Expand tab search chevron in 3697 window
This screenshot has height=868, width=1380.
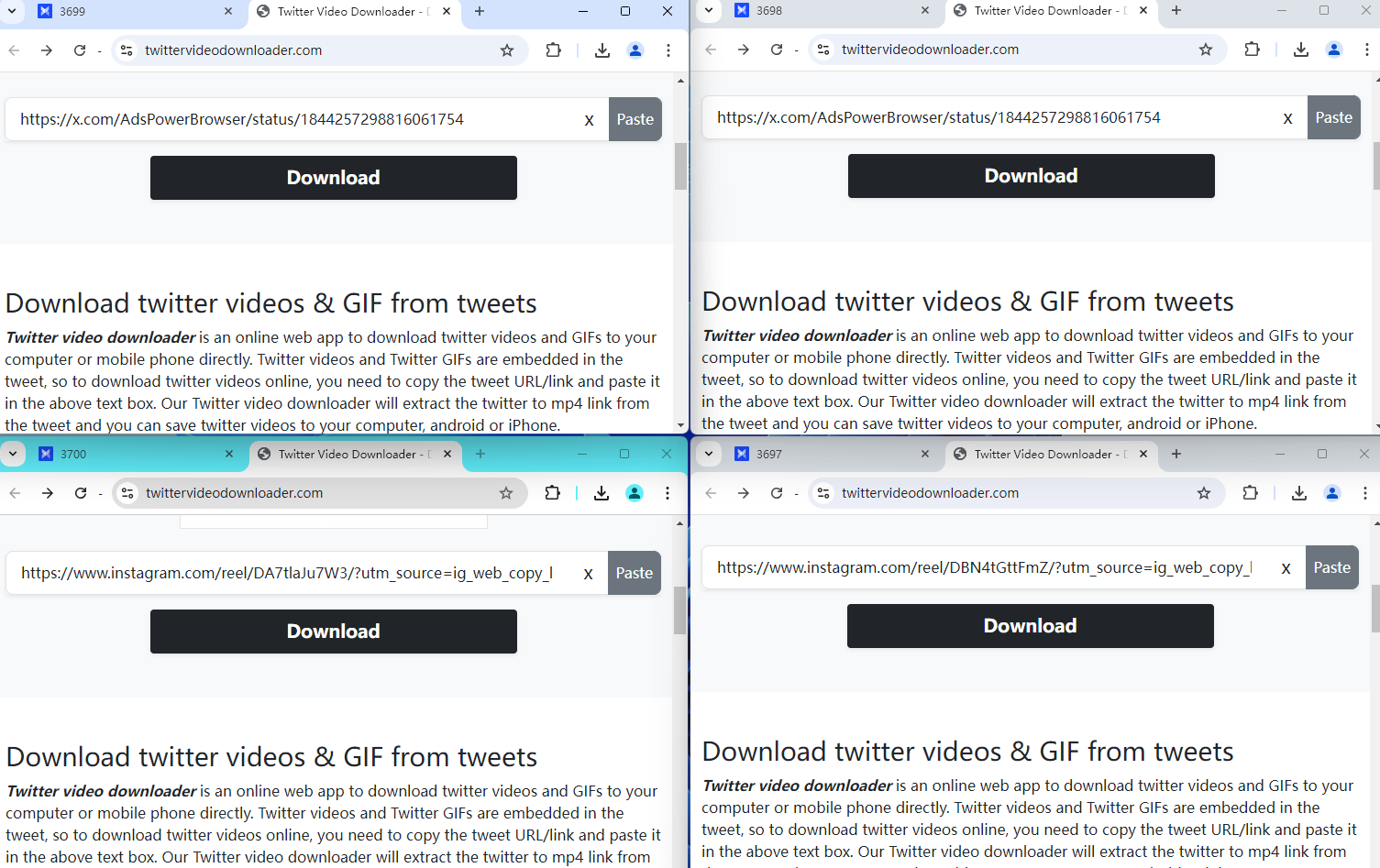[709, 454]
